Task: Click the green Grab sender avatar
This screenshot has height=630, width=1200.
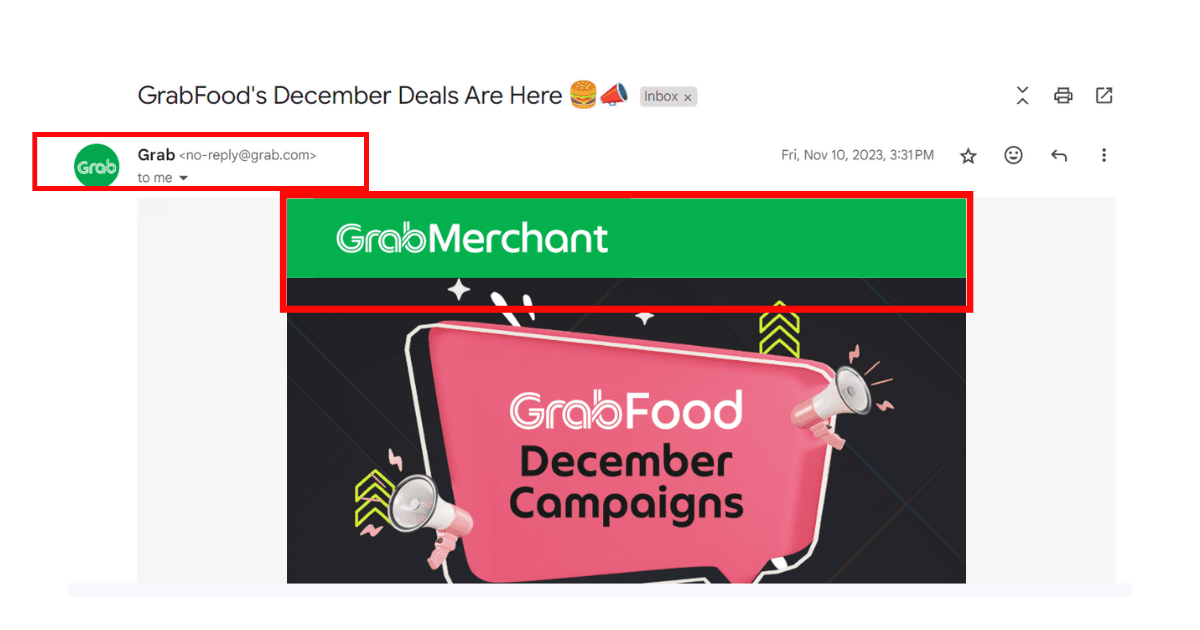Action: tap(97, 166)
